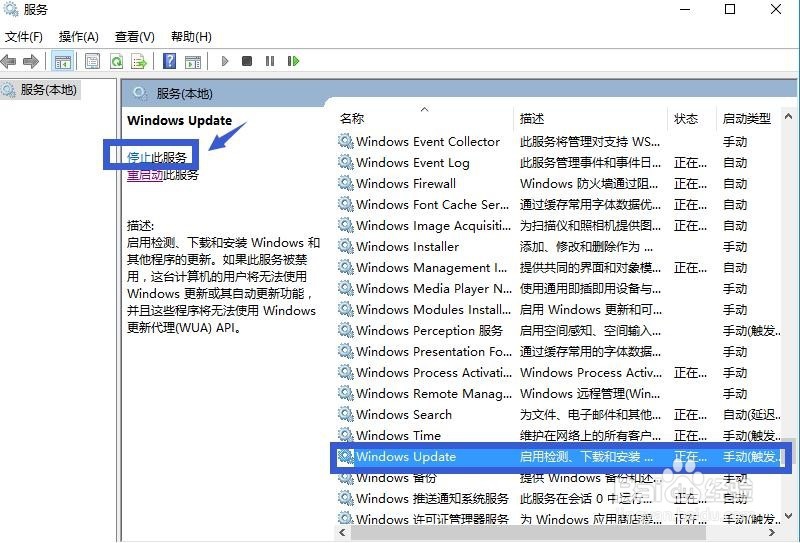The height and width of the screenshot is (543, 800).
Task: Open the Properties toolbar icon
Action: pyautogui.click(x=92, y=62)
